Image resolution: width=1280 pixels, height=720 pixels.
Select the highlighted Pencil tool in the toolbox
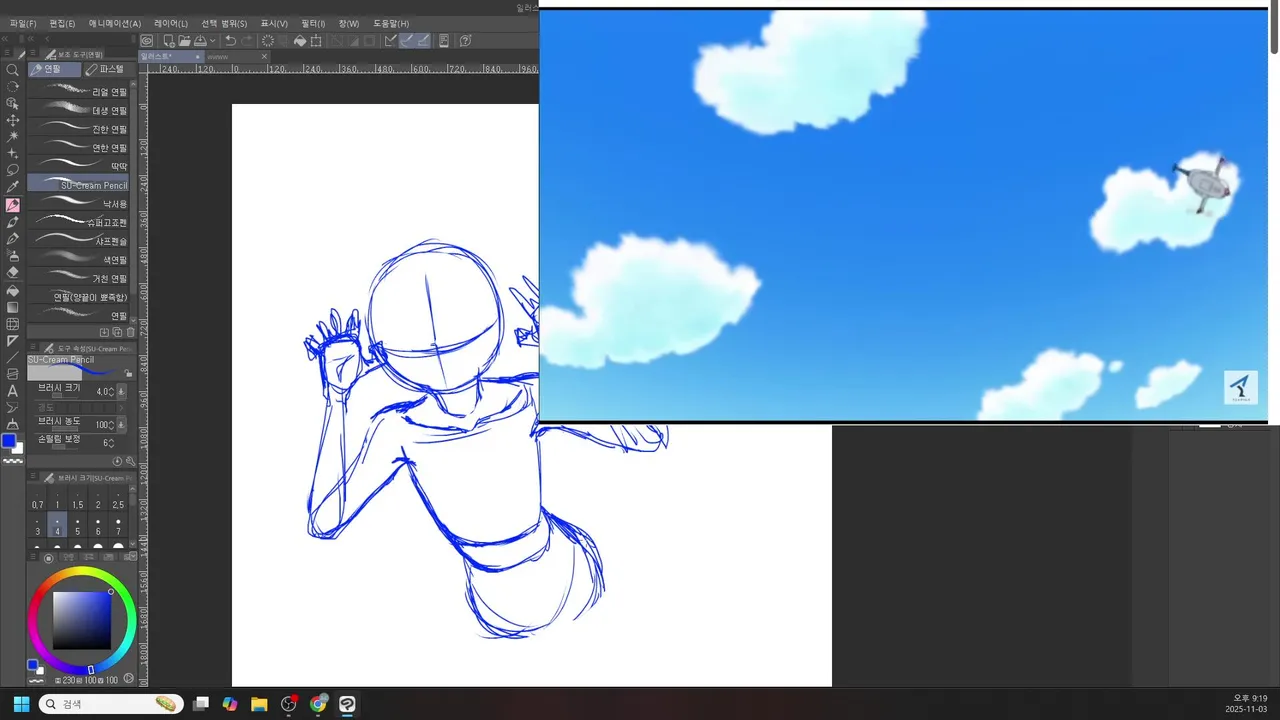13,205
